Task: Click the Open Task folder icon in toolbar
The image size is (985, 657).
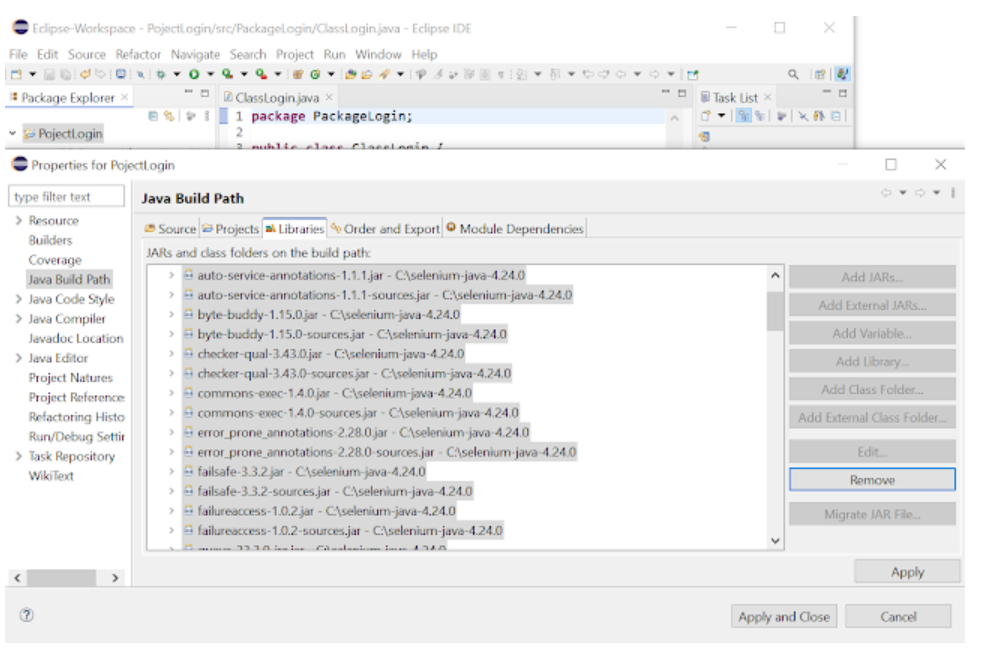Action: (367, 74)
